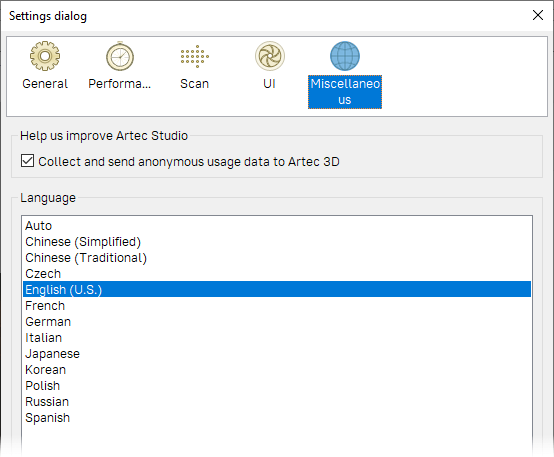Select the Miscellaneous globe icon
This screenshot has width=554, height=457.
[345, 56]
